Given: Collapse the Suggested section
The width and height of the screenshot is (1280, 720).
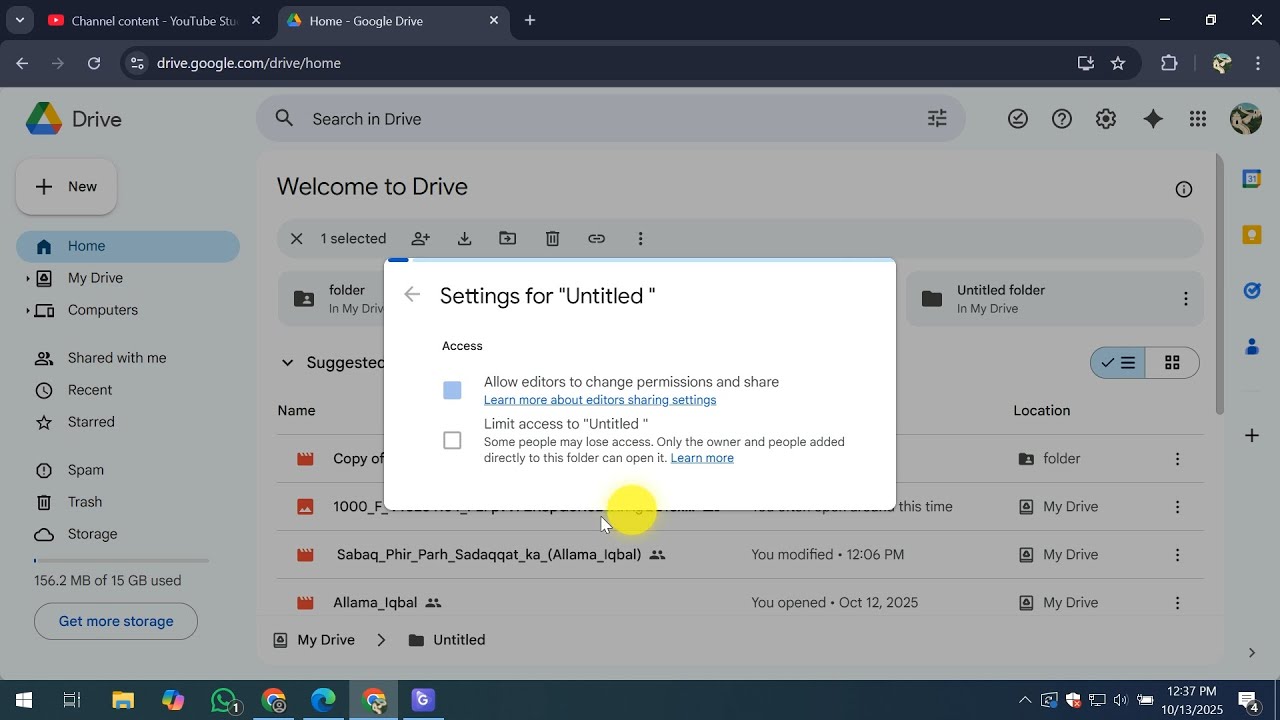Looking at the screenshot, I should coord(287,363).
